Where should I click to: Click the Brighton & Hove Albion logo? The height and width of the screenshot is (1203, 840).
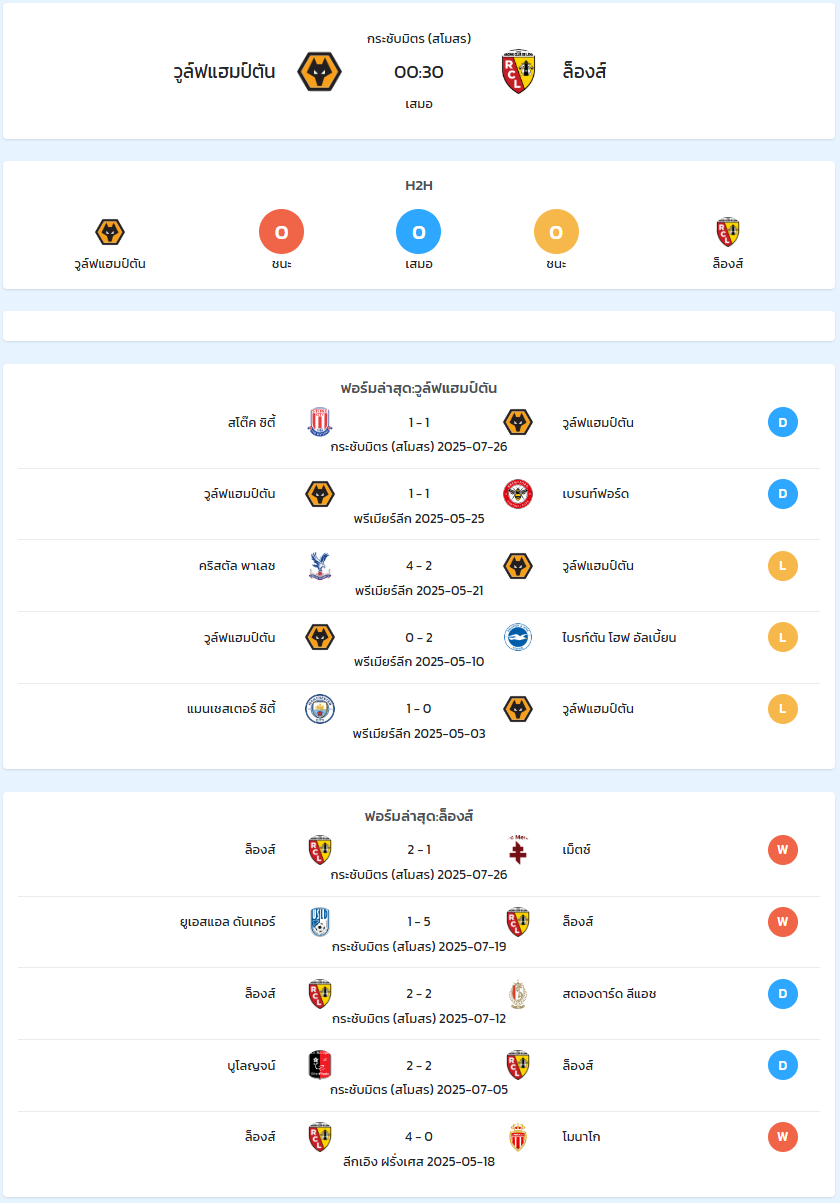pos(518,637)
